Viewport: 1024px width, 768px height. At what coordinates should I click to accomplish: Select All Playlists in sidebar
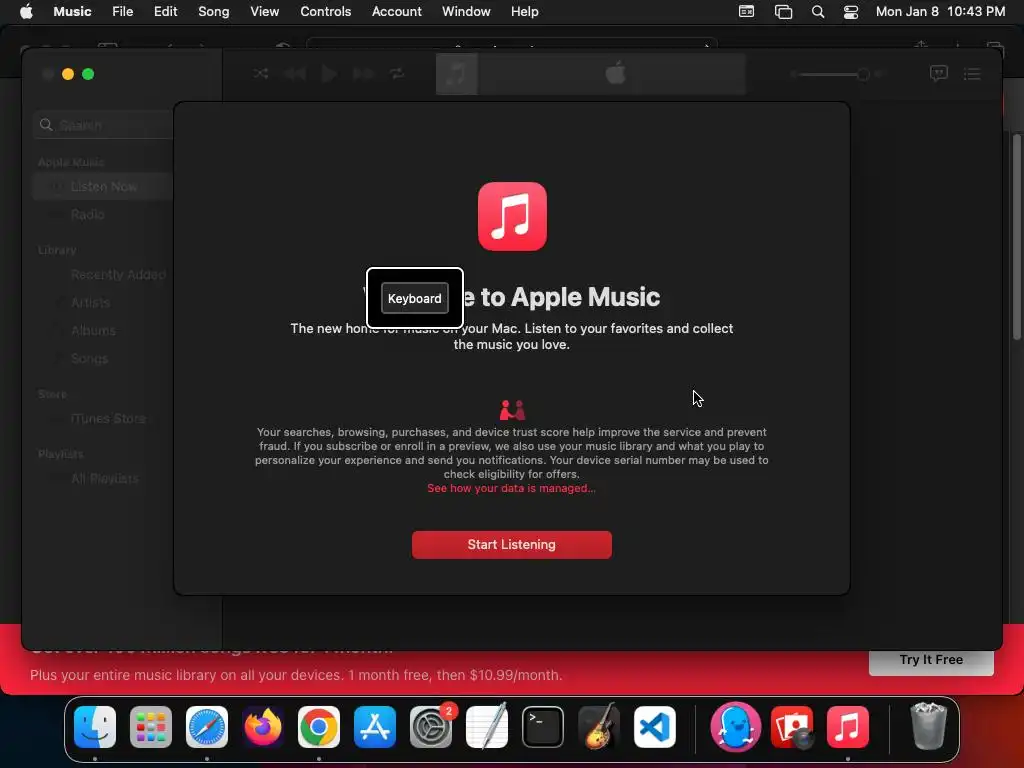(x=104, y=479)
